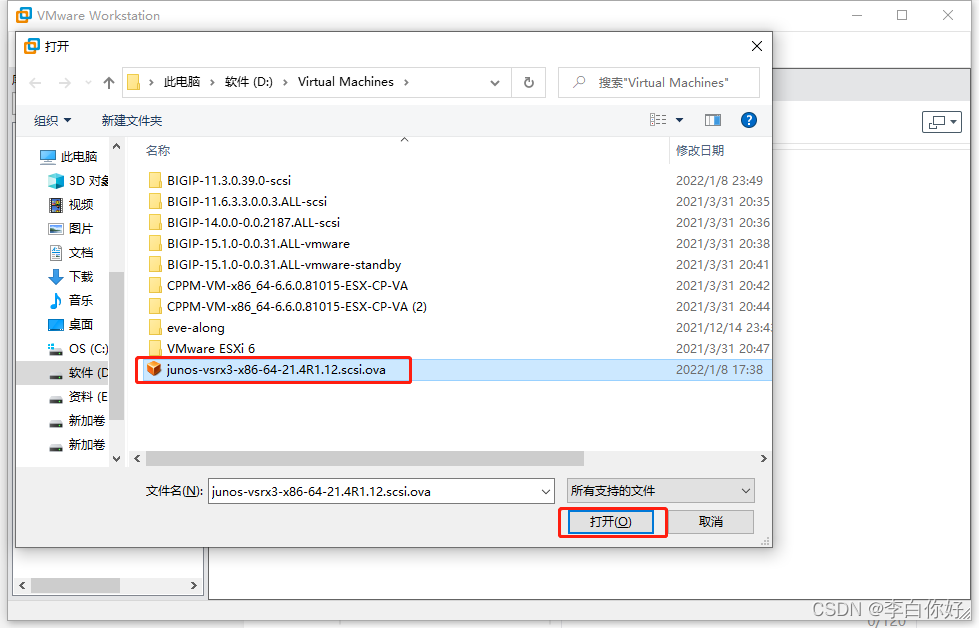Open help via the question mark icon
This screenshot has height=628, width=979.
point(749,120)
